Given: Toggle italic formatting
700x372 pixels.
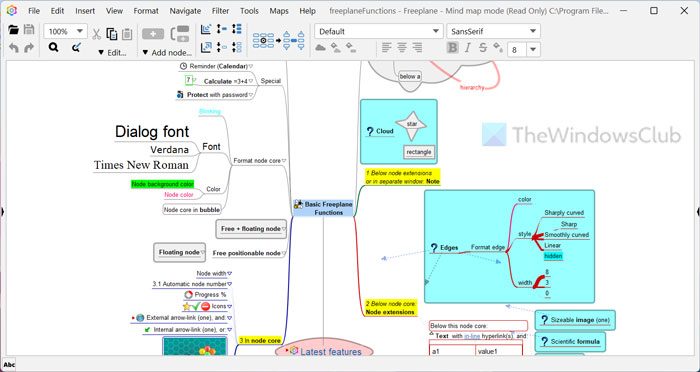Looking at the screenshot, I should pos(468,48).
